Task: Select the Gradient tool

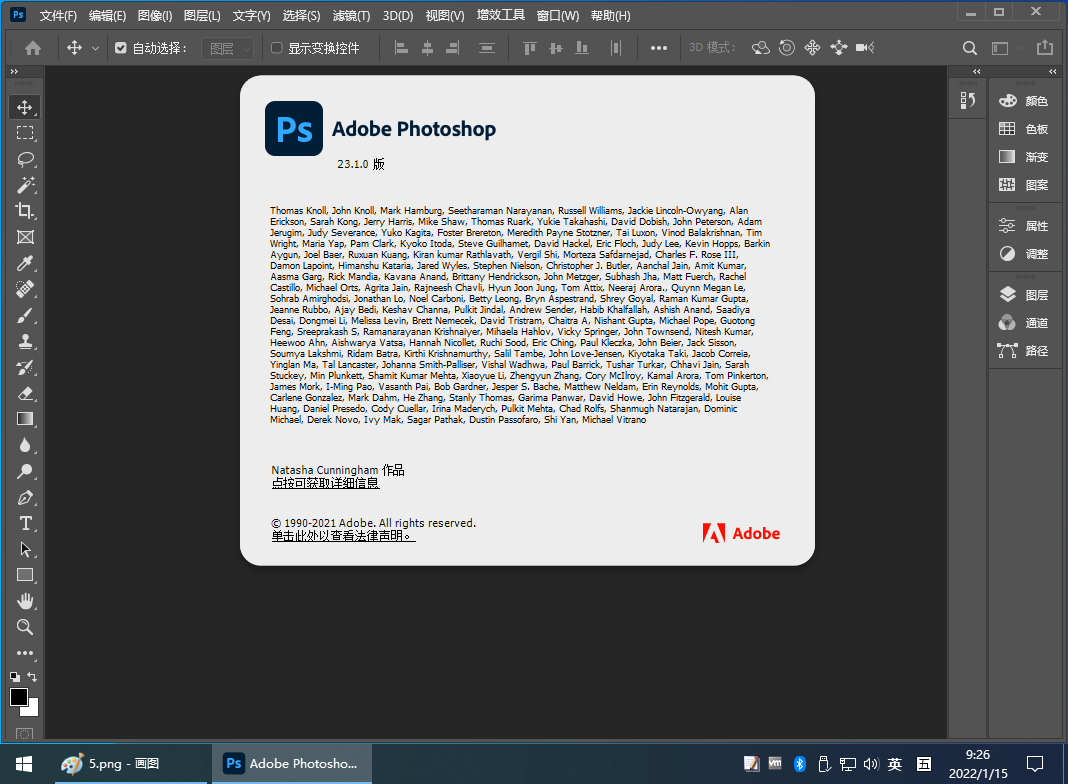Action: click(25, 419)
